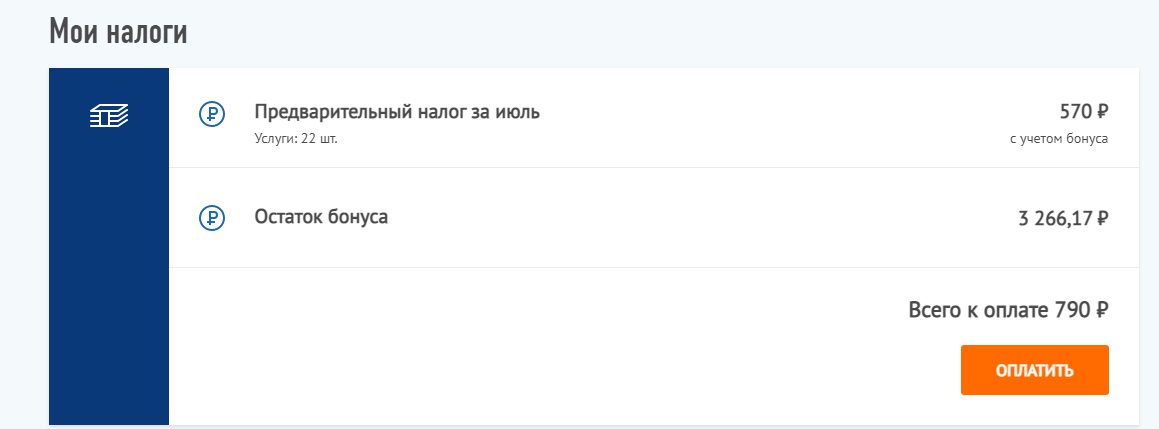The height and width of the screenshot is (429, 1159).
Task: Open the Предварительный налог за июль entry
Action: click(x=398, y=112)
